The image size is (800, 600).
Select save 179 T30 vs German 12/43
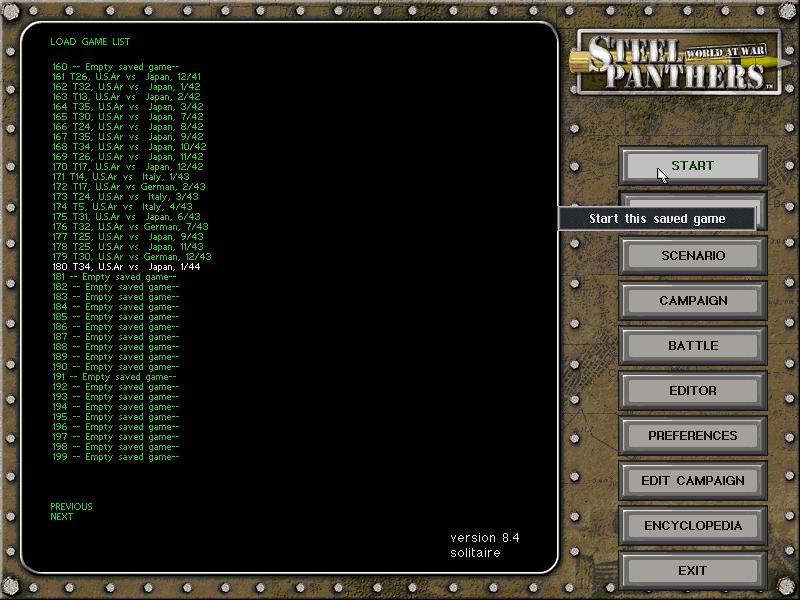pyautogui.click(x=132, y=257)
